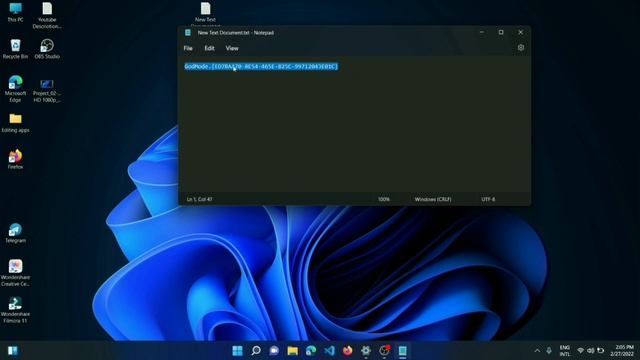The image size is (640, 360).
Task: Select Youtube Description desktop file
Action: (x=47, y=16)
